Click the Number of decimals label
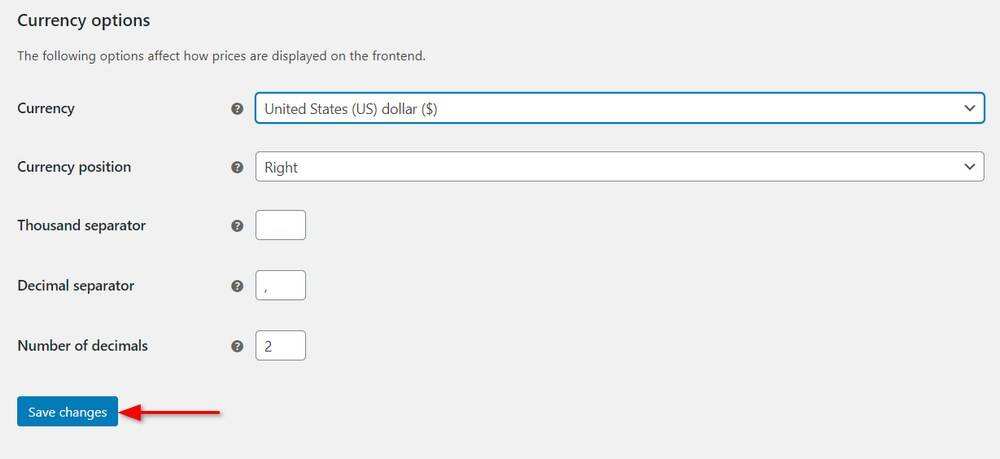Screen dimensions: 1000x459 click(82, 346)
